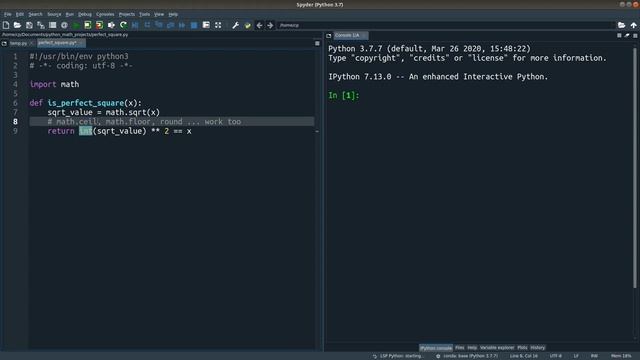
Task: Click Mem 18% status indicator
Action: coord(621,356)
